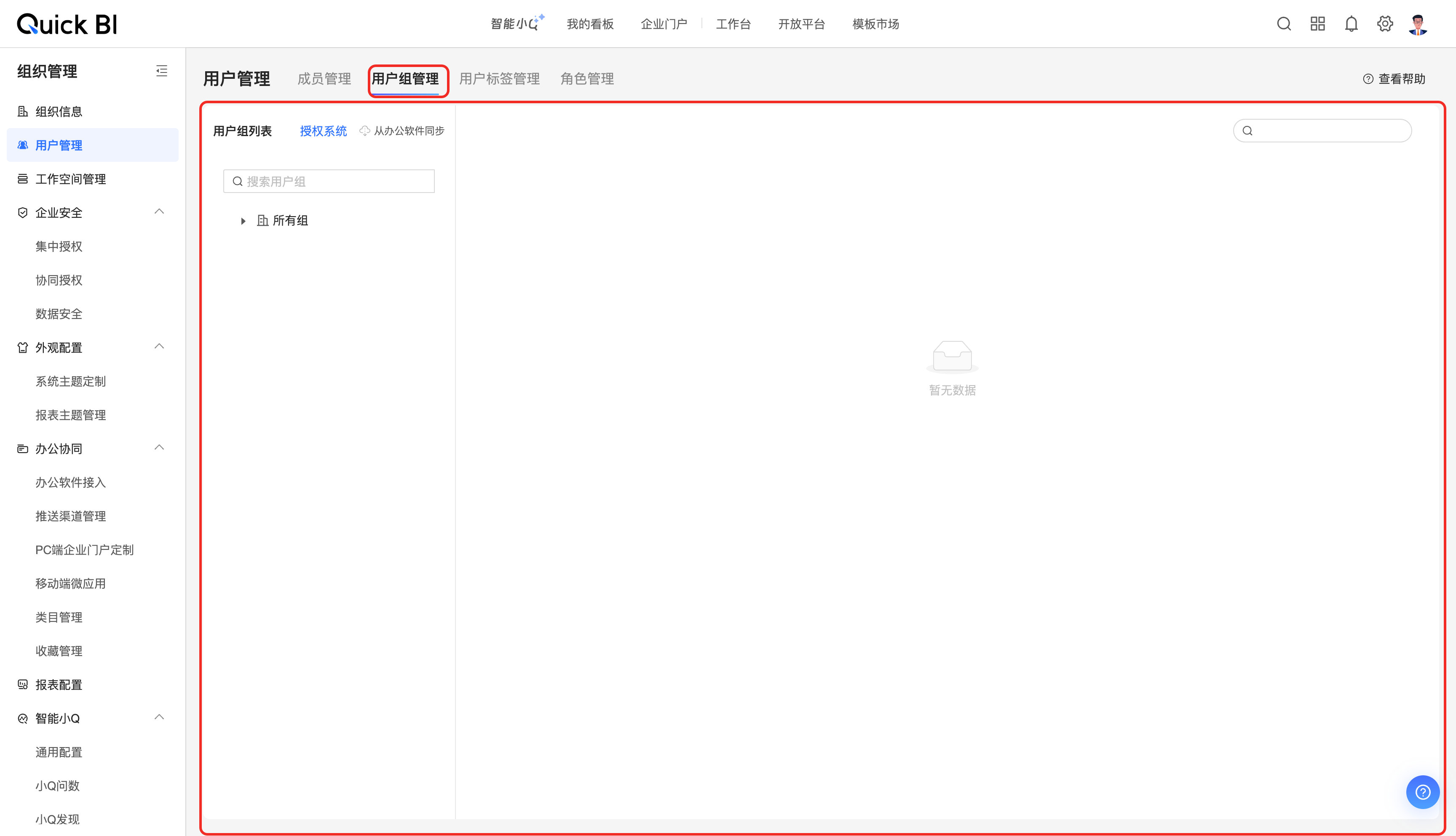Click the 从办公软件同步 cloud sync icon

point(364,131)
